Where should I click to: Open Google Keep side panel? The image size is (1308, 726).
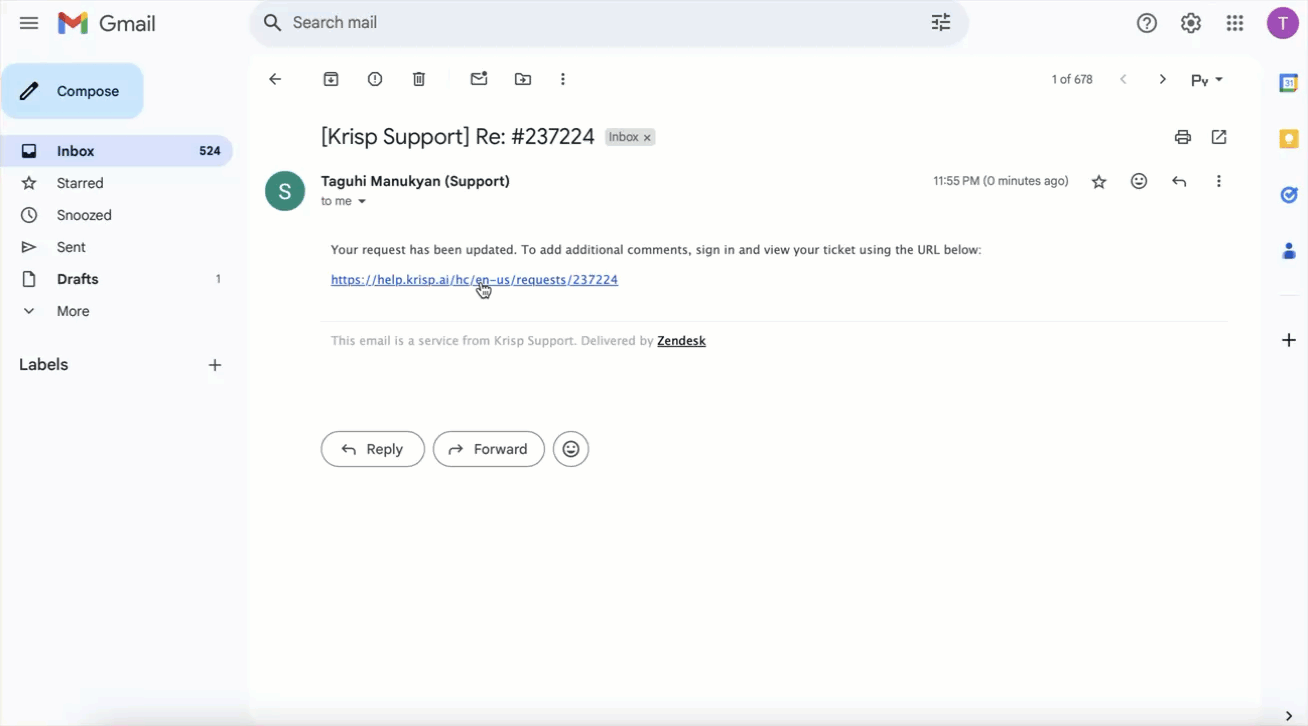coord(1289,139)
